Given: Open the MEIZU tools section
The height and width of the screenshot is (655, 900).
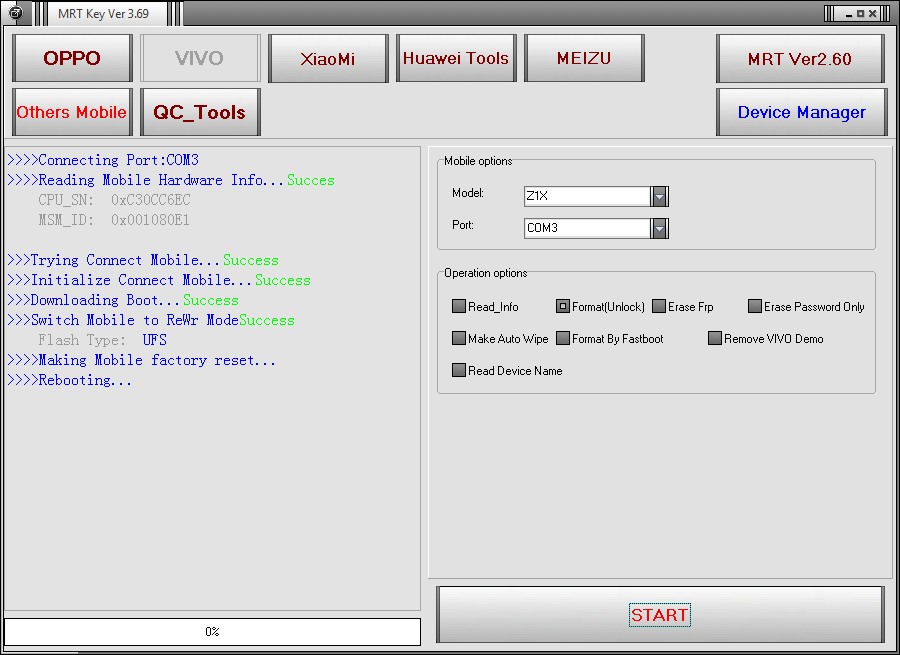Looking at the screenshot, I should (584, 58).
